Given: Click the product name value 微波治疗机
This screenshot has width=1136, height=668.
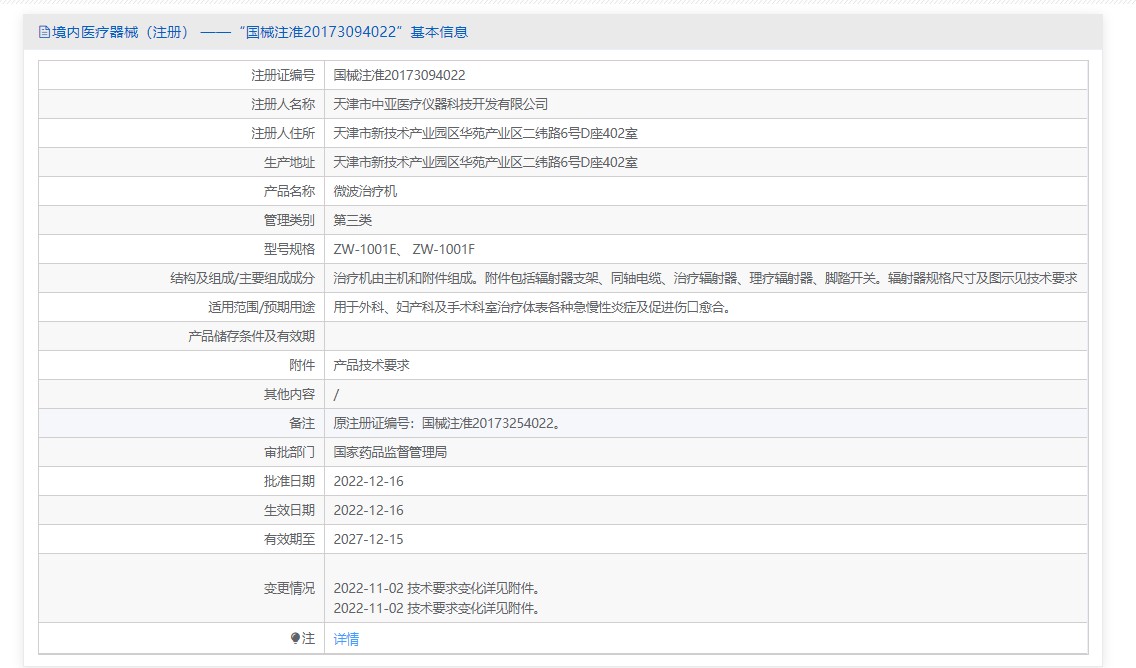Looking at the screenshot, I should [x=365, y=191].
